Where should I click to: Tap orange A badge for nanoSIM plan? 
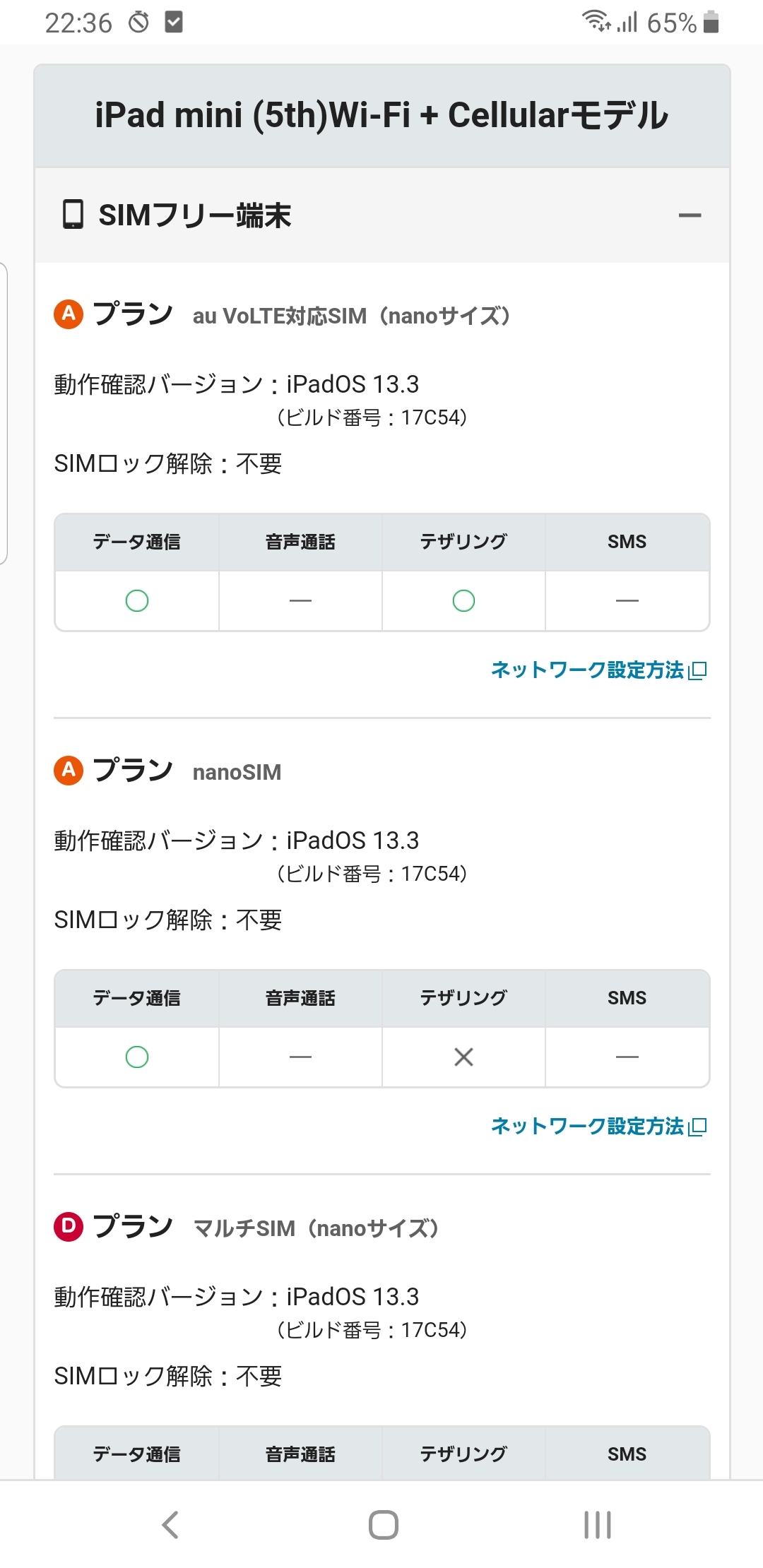click(x=69, y=770)
